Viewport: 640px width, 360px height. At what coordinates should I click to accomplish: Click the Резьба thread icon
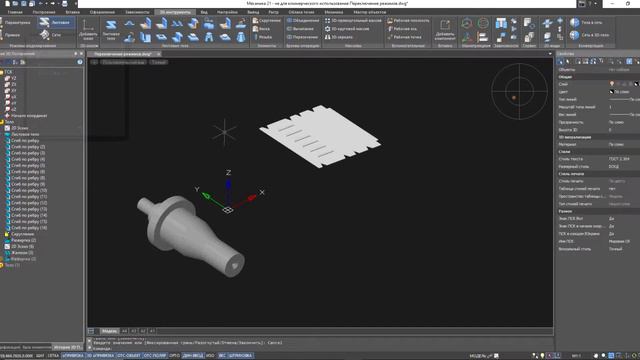(256, 37)
